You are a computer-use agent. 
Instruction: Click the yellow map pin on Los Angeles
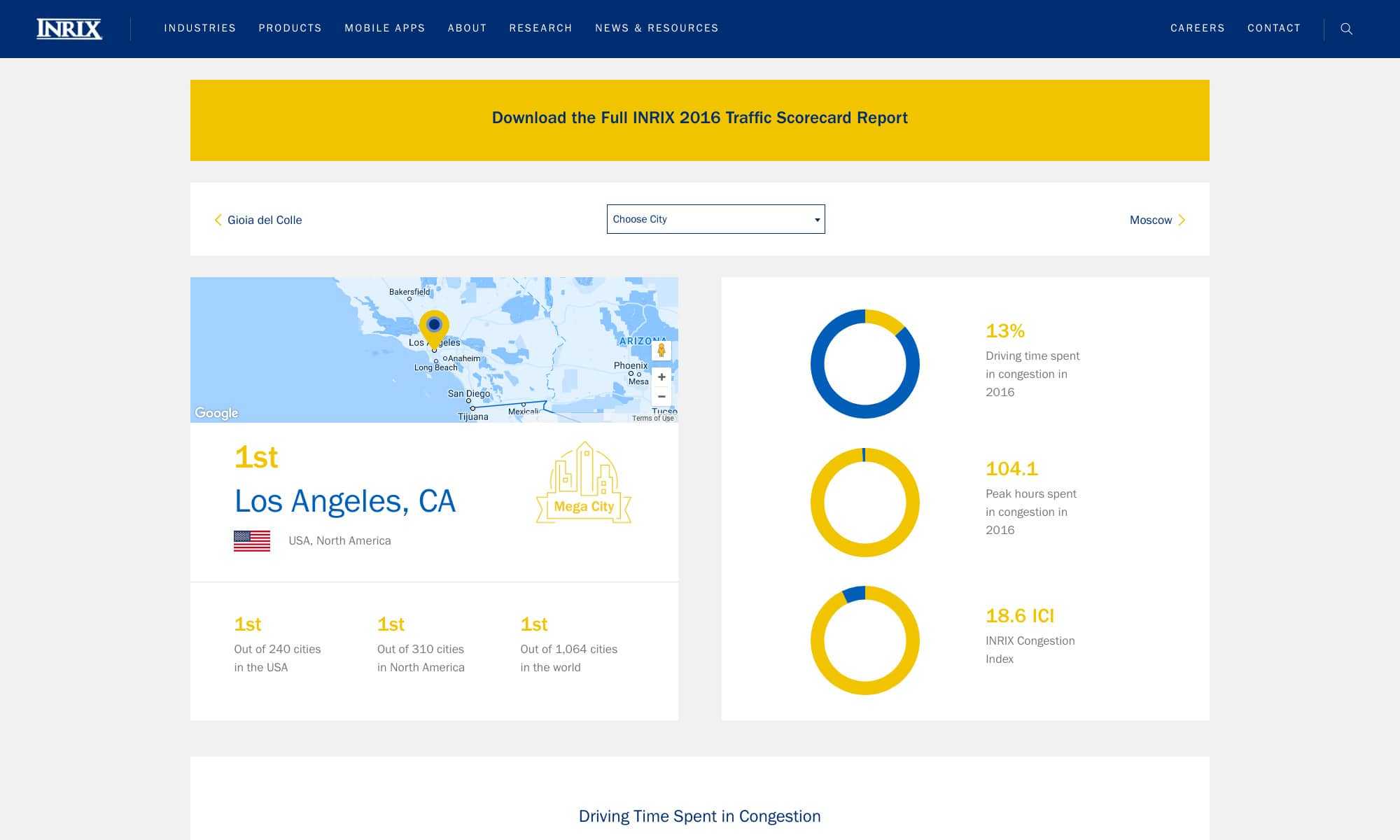pyautogui.click(x=434, y=329)
